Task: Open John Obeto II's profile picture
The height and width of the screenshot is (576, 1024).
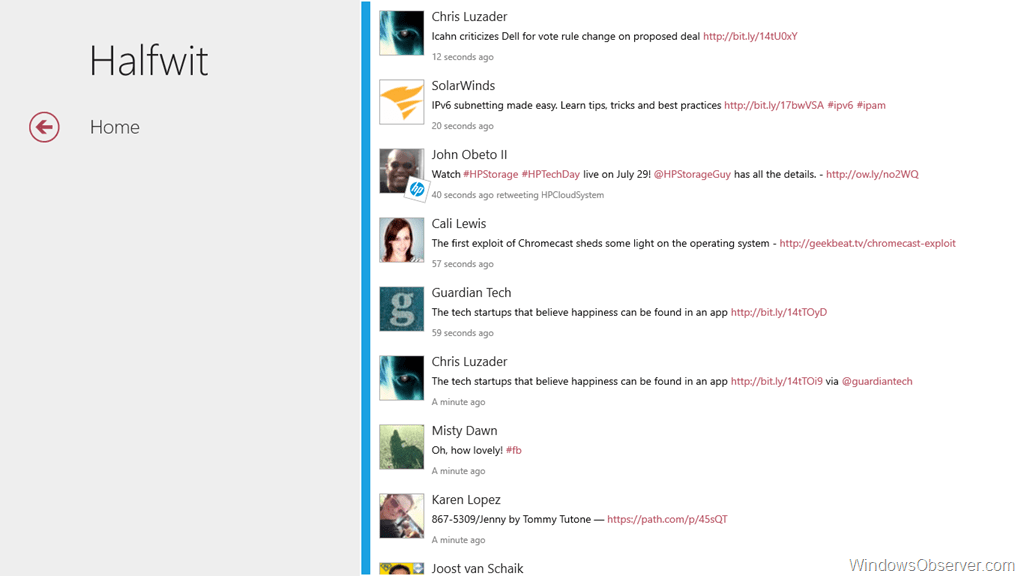Action: pos(400,170)
